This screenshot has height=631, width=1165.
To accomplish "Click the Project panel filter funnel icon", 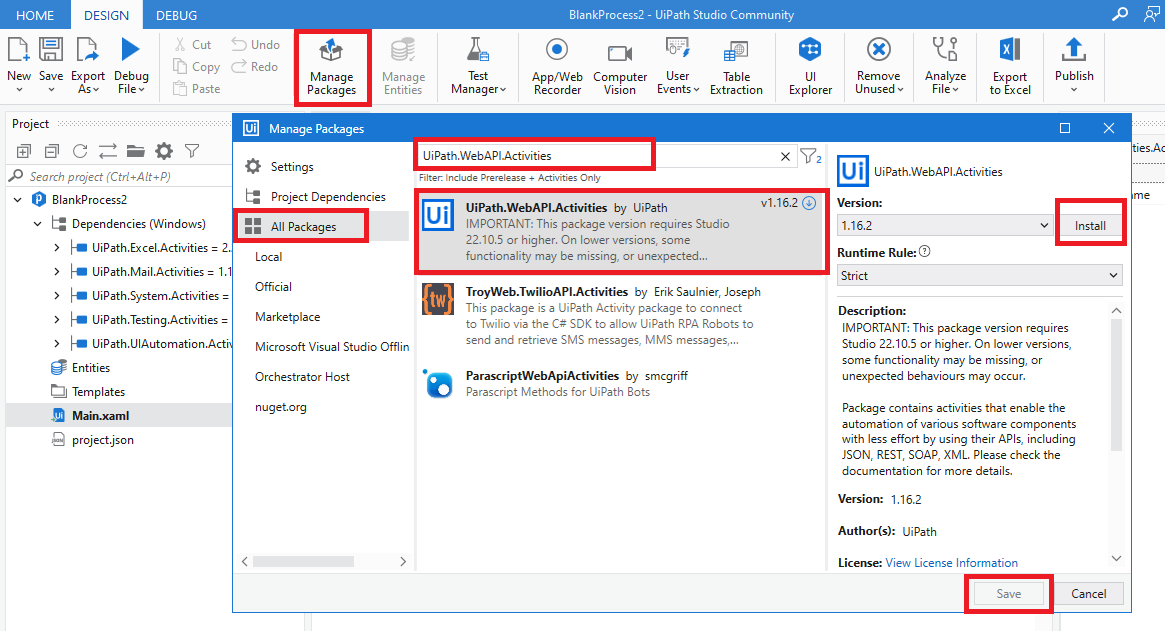I will (192, 152).
